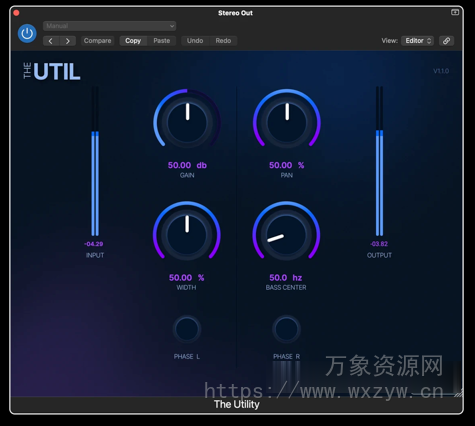Screen dimensions: 475x426
Task: Click the Compare button
Action: [97, 41]
